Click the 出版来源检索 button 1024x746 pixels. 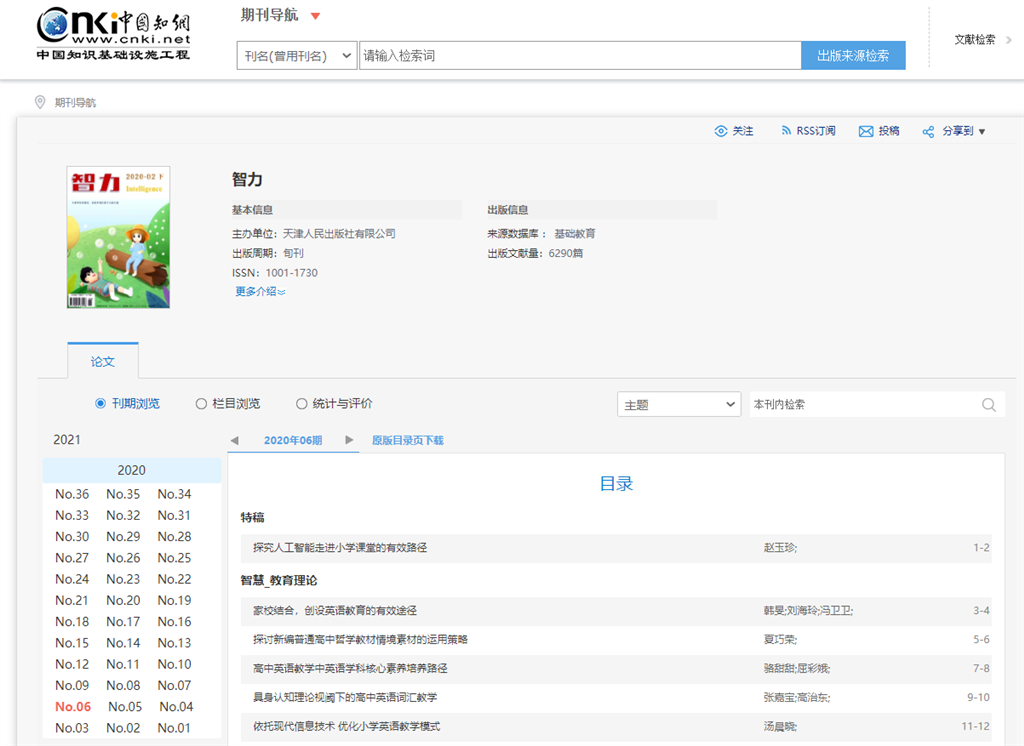coord(853,56)
